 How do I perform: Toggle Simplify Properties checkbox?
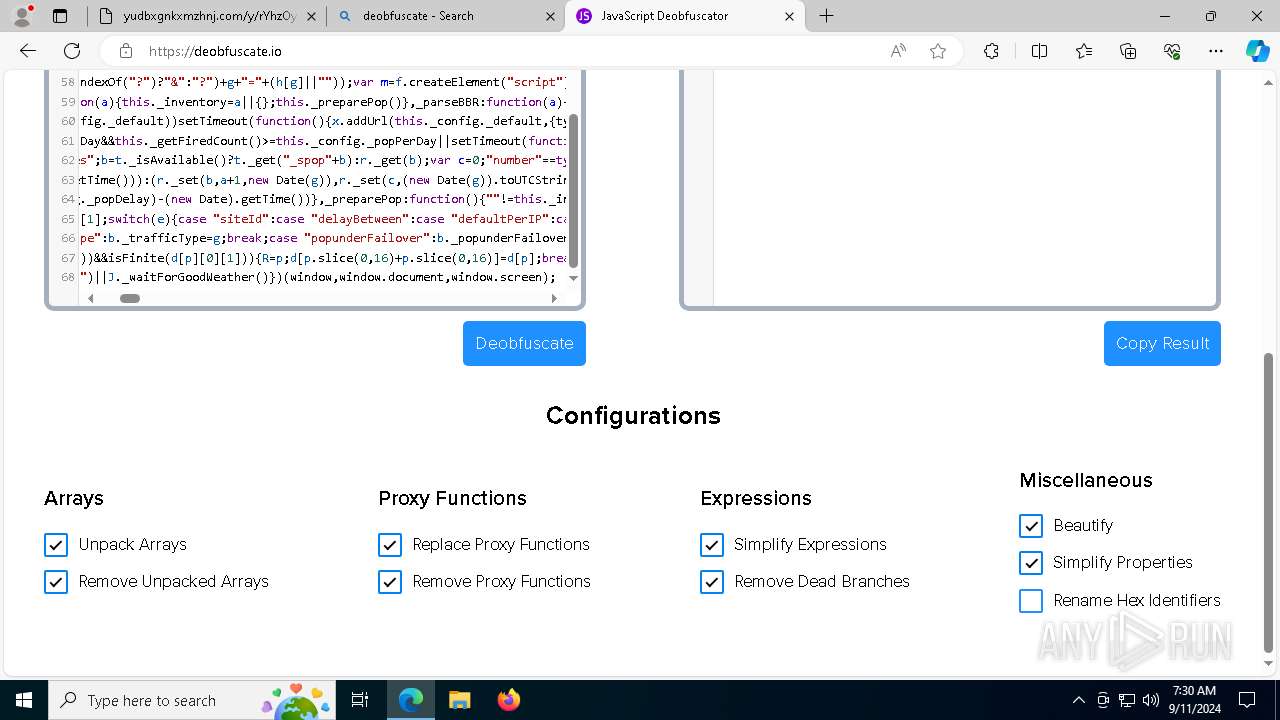[1031, 563]
